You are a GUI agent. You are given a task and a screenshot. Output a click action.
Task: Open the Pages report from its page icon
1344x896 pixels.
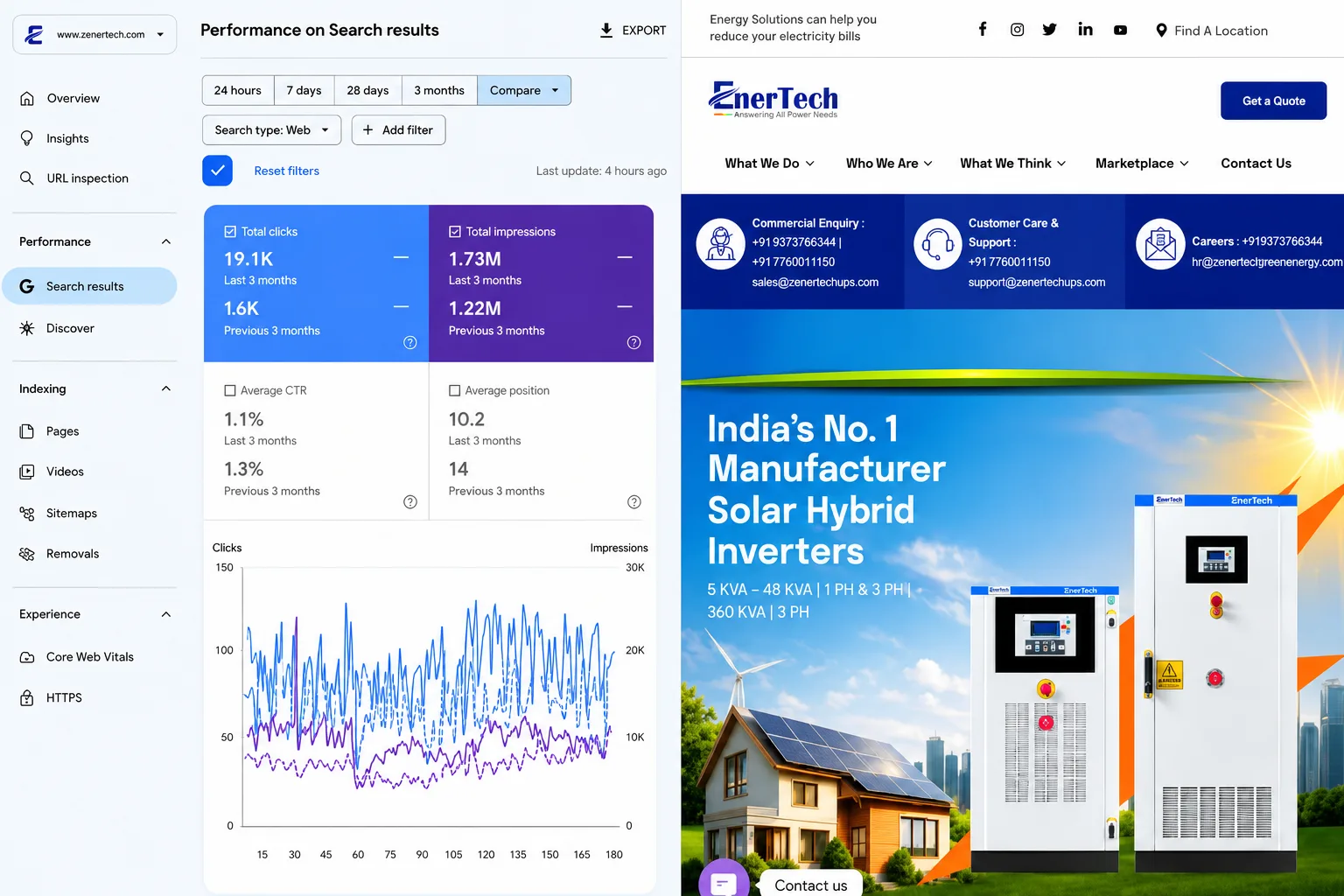click(x=27, y=431)
